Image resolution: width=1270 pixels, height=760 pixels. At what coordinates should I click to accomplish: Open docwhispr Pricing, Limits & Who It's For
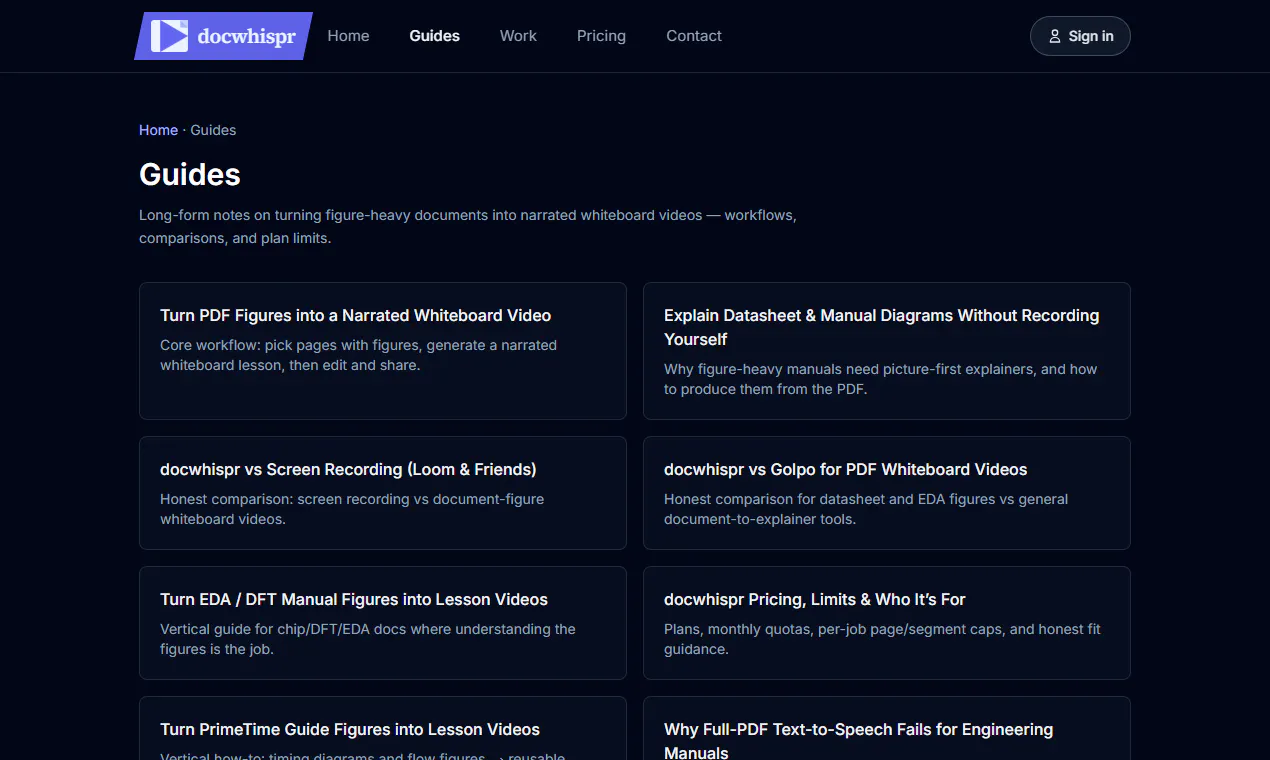[887, 623]
